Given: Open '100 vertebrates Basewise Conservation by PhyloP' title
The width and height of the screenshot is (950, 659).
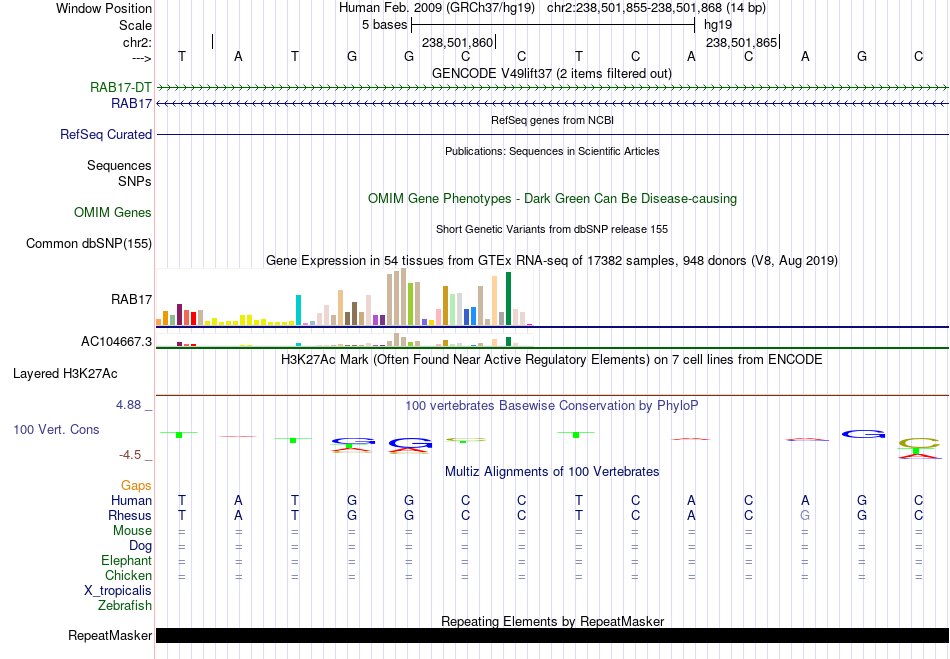Looking at the screenshot, I should (x=552, y=406).
